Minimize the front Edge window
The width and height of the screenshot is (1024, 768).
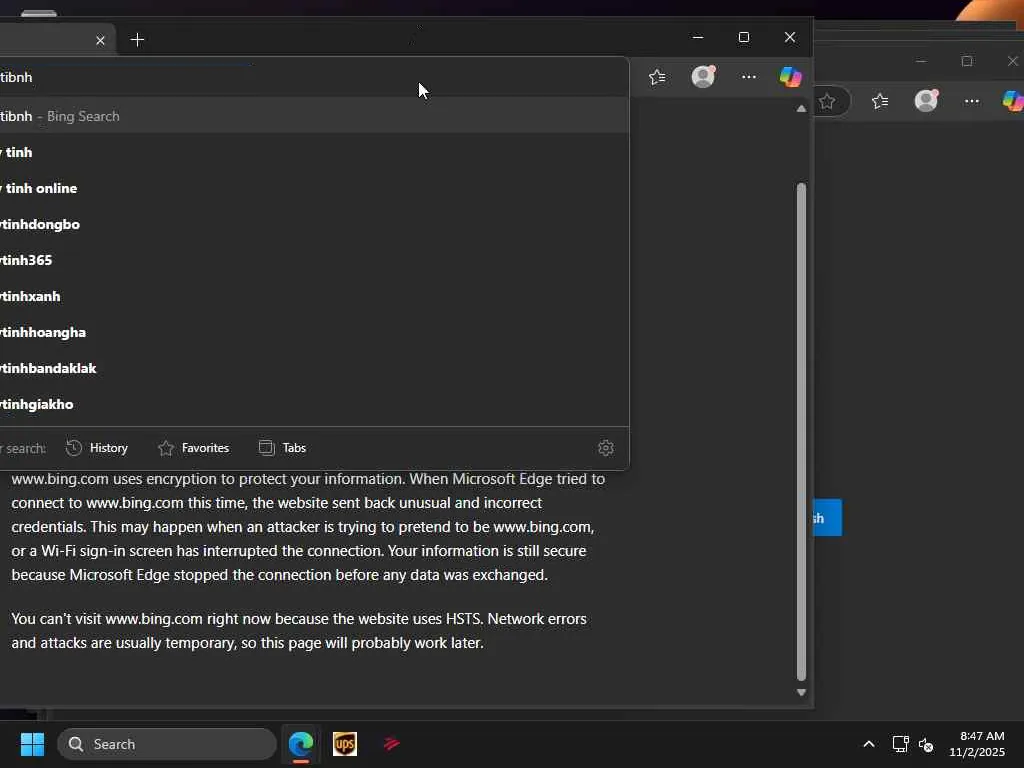(697, 37)
